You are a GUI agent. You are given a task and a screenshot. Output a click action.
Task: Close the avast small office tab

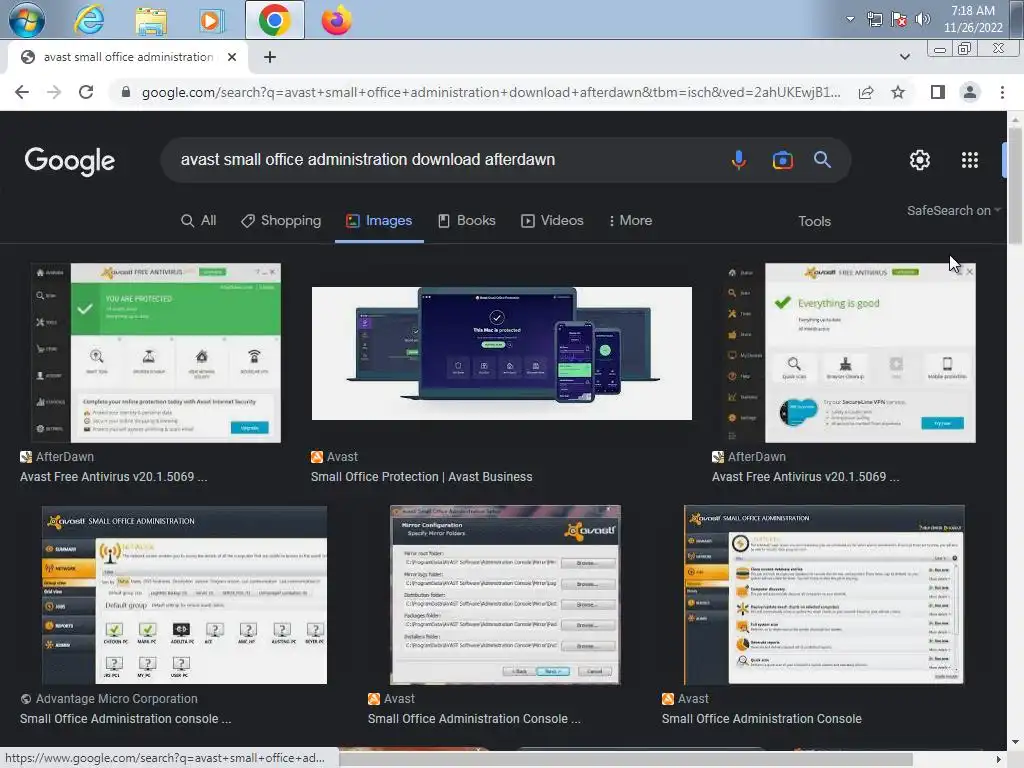point(232,57)
